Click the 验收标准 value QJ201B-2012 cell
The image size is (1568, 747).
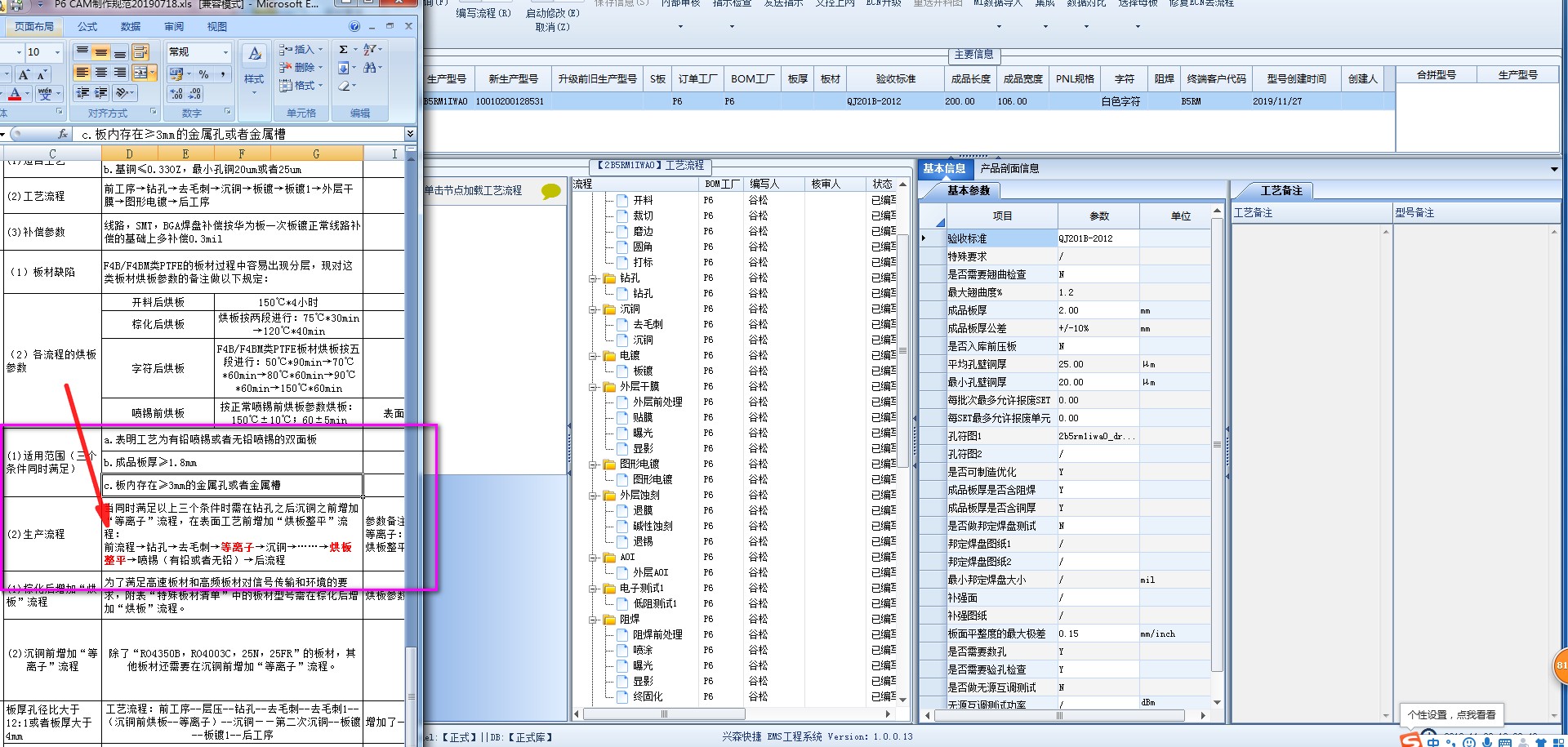[x=1098, y=238]
